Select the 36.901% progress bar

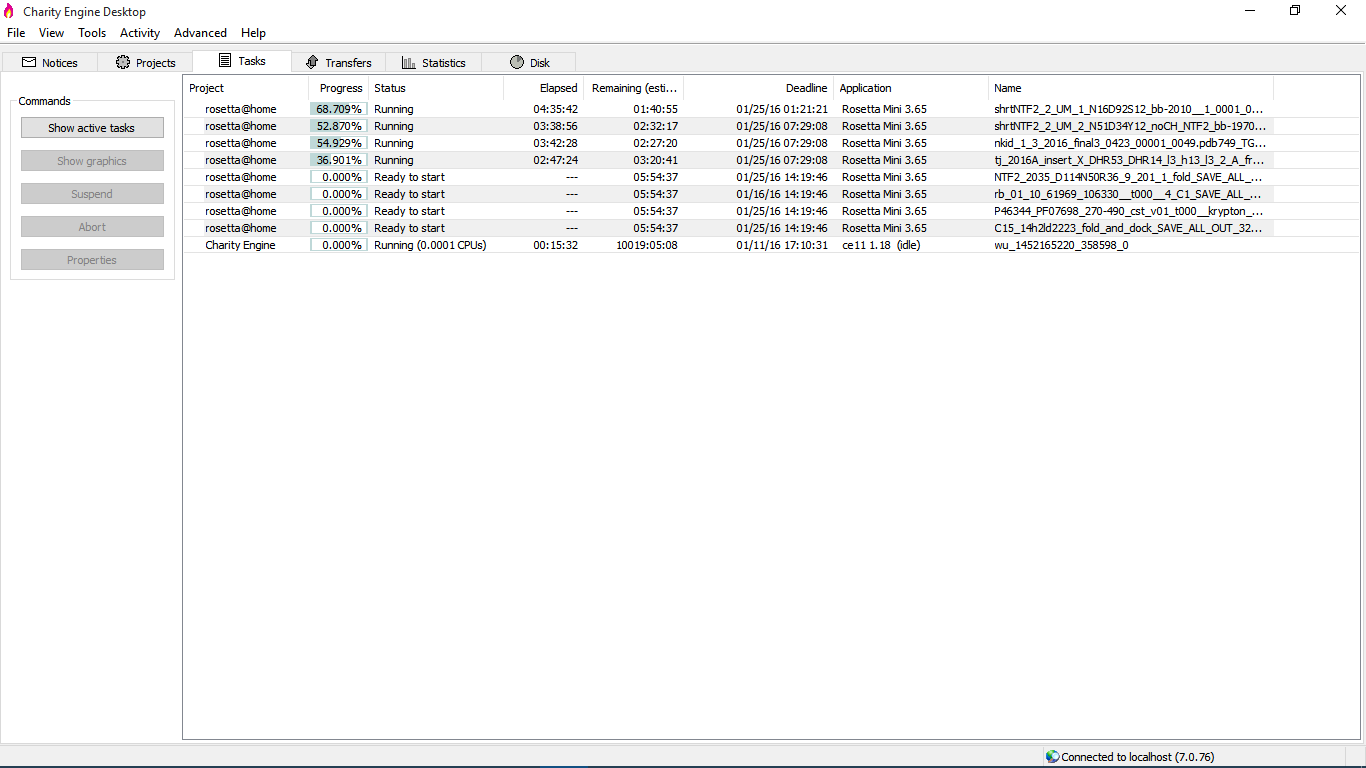339,160
